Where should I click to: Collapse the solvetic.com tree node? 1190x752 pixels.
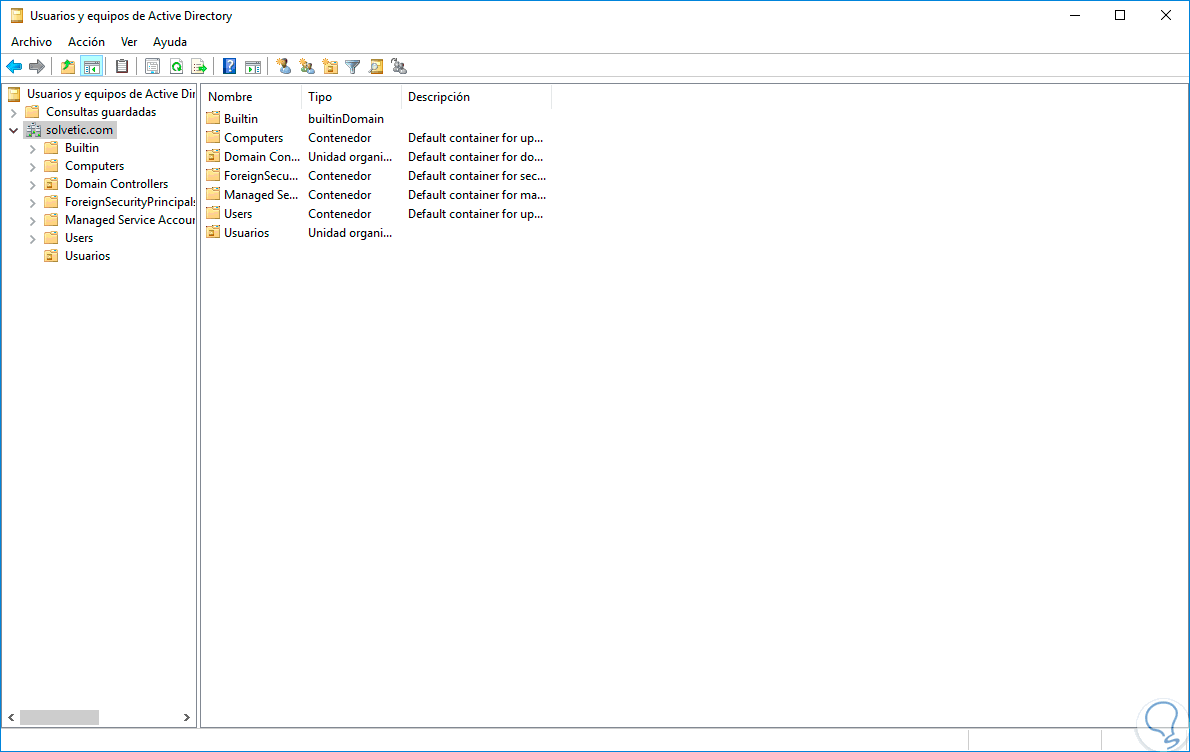point(13,131)
